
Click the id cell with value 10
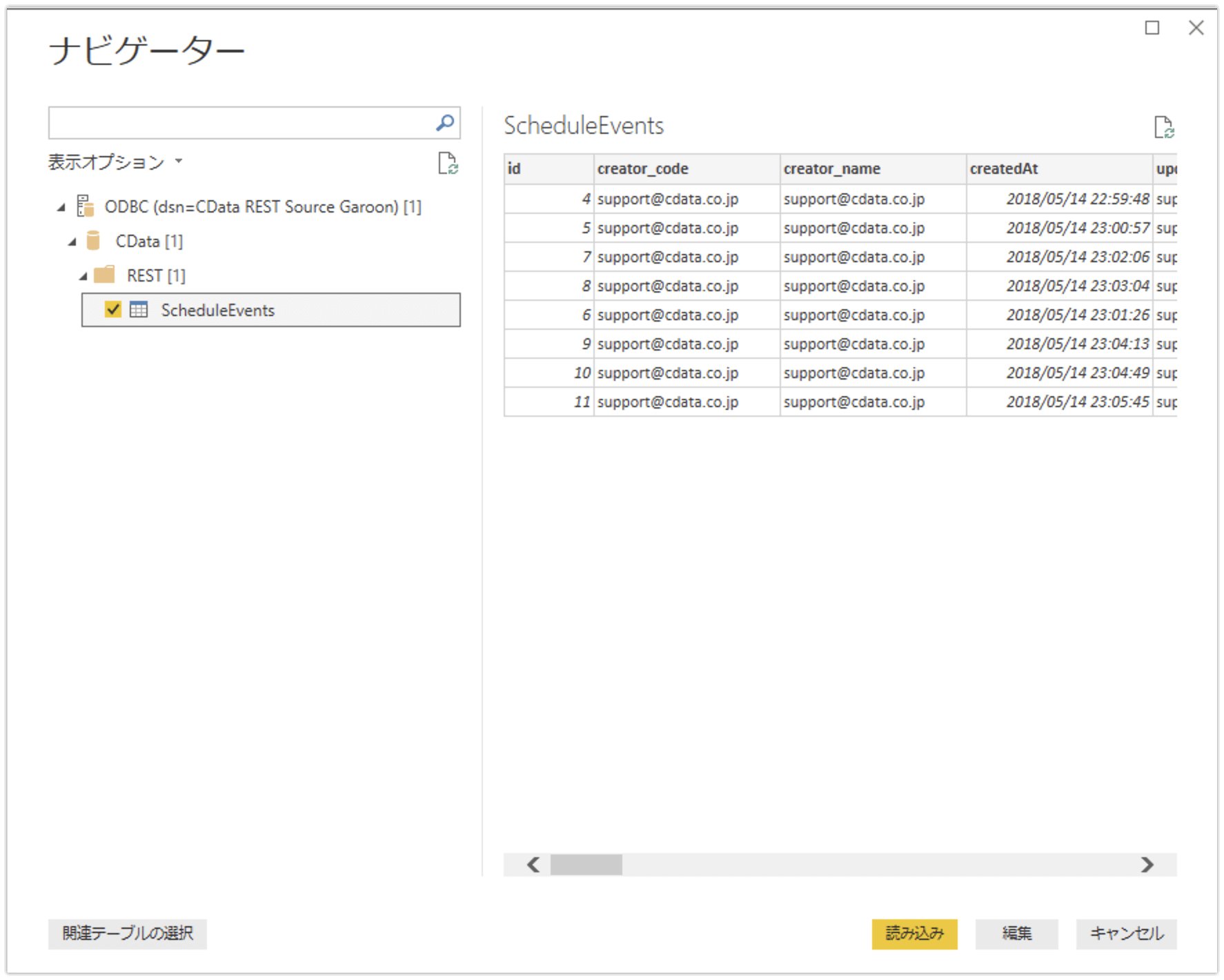549,373
